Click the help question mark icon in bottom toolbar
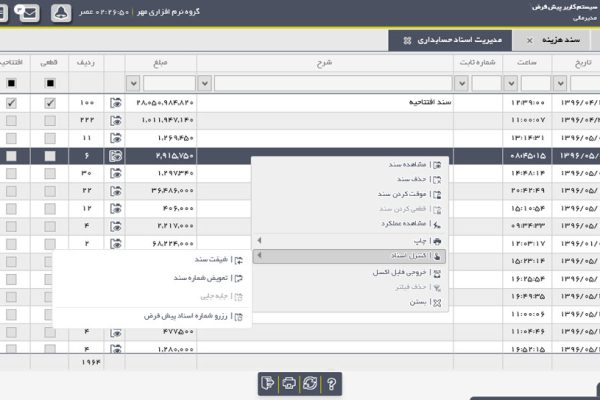This screenshot has width=600, height=400. pos(331,382)
